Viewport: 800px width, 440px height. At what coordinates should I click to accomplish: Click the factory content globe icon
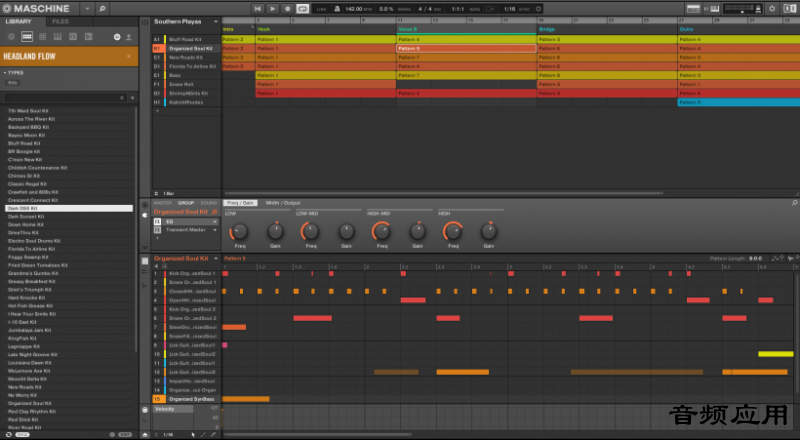pyautogui.click(x=117, y=37)
